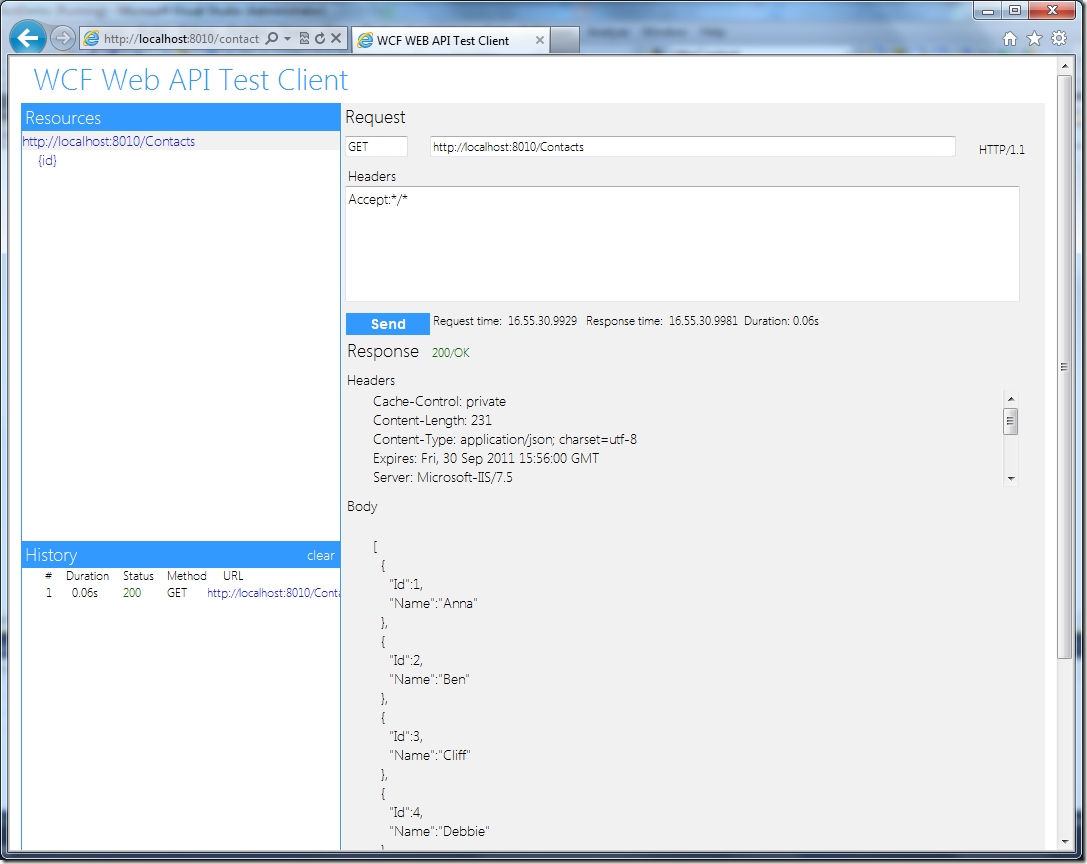The height and width of the screenshot is (864, 1087).
Task: Click the HTTP/1.1 protocol label
Action: tap(1001, 150)
